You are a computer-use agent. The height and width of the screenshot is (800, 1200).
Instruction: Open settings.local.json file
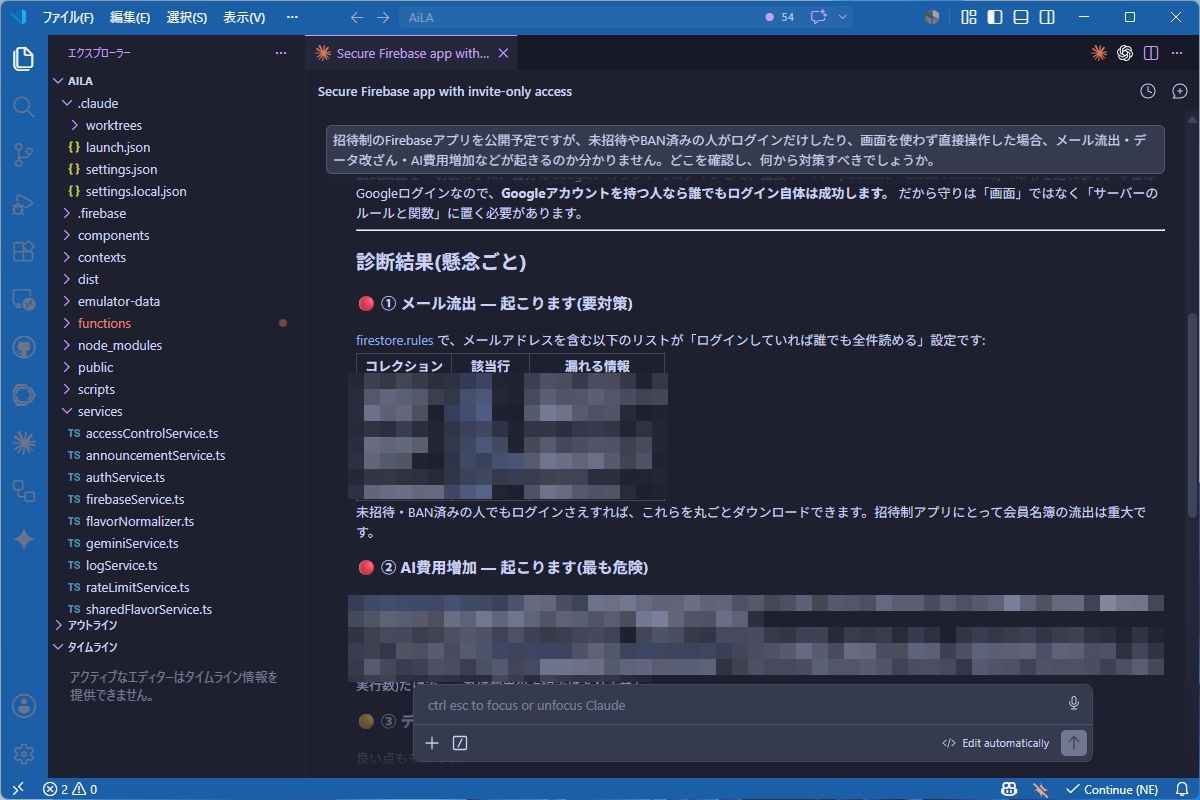point(136,191)
